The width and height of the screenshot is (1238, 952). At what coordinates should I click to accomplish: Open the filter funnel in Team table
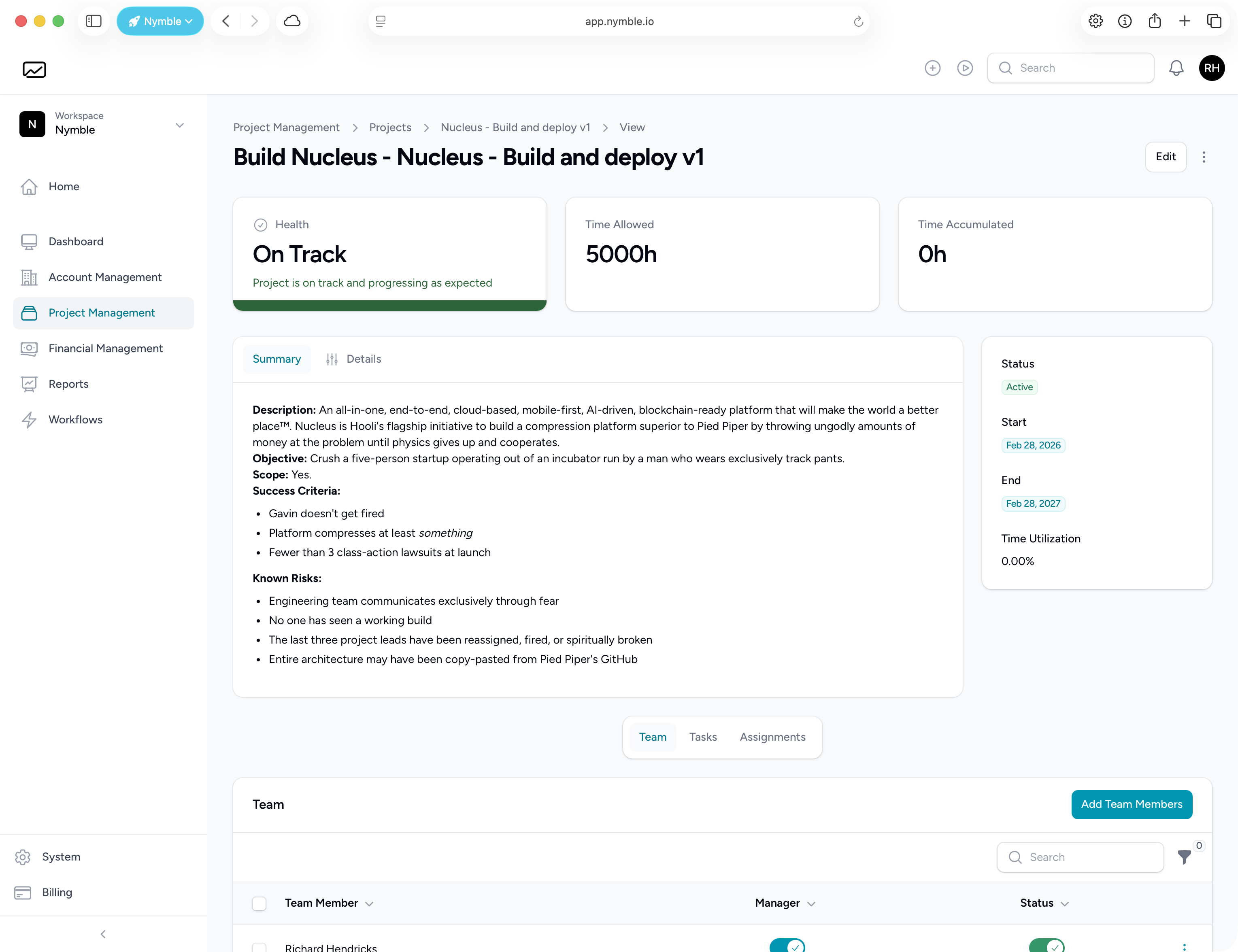1184,857
